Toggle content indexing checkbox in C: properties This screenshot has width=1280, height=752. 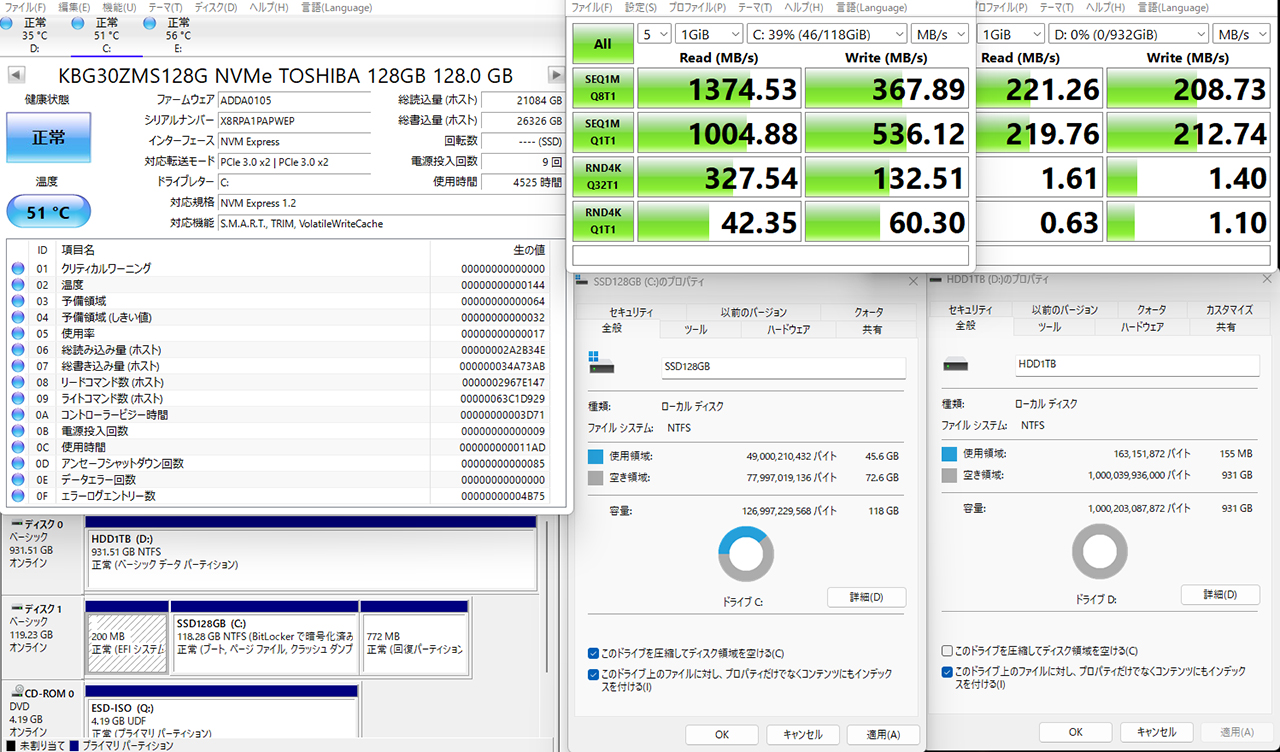coord(594,674)
